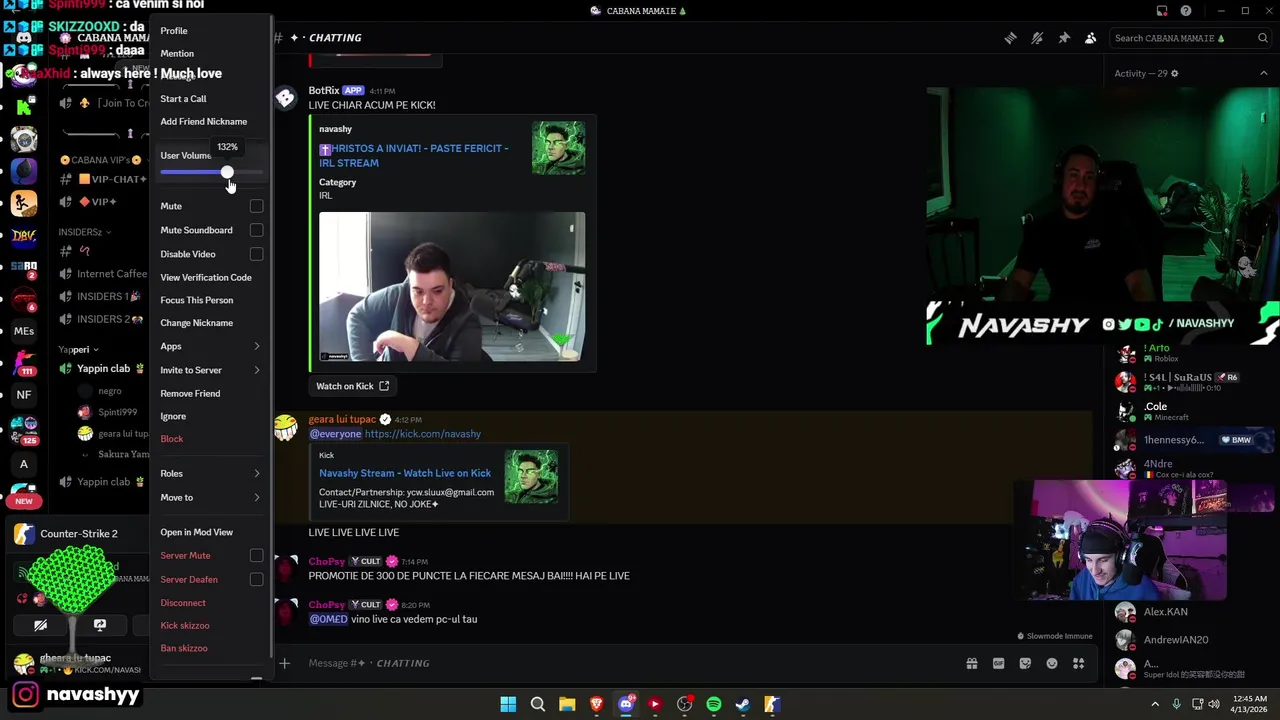Open the emoji picker icon
Viewport: 1280px width, 720px height.
pos(1052,663)
